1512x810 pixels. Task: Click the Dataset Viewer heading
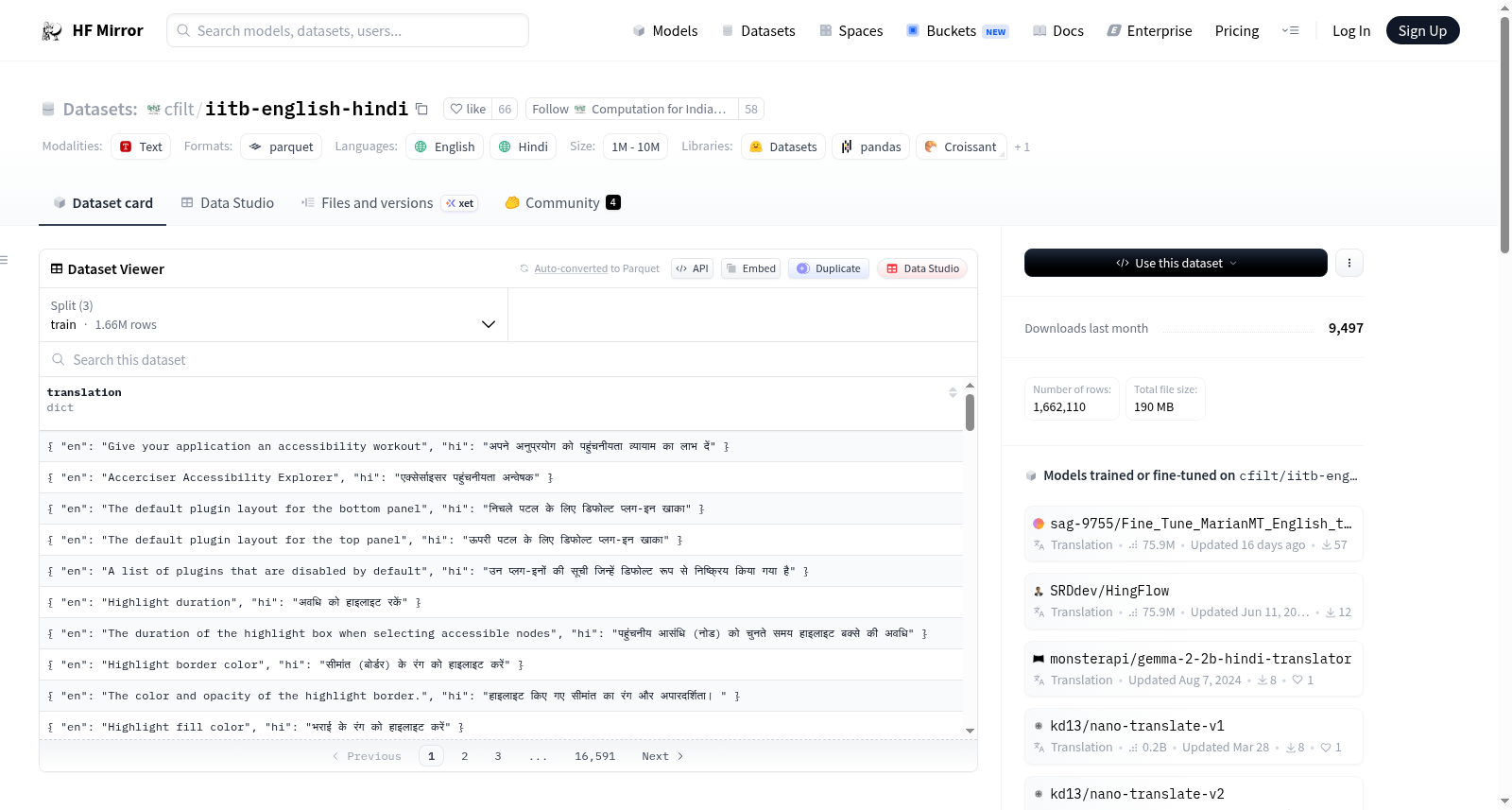(x=115, y=269)
